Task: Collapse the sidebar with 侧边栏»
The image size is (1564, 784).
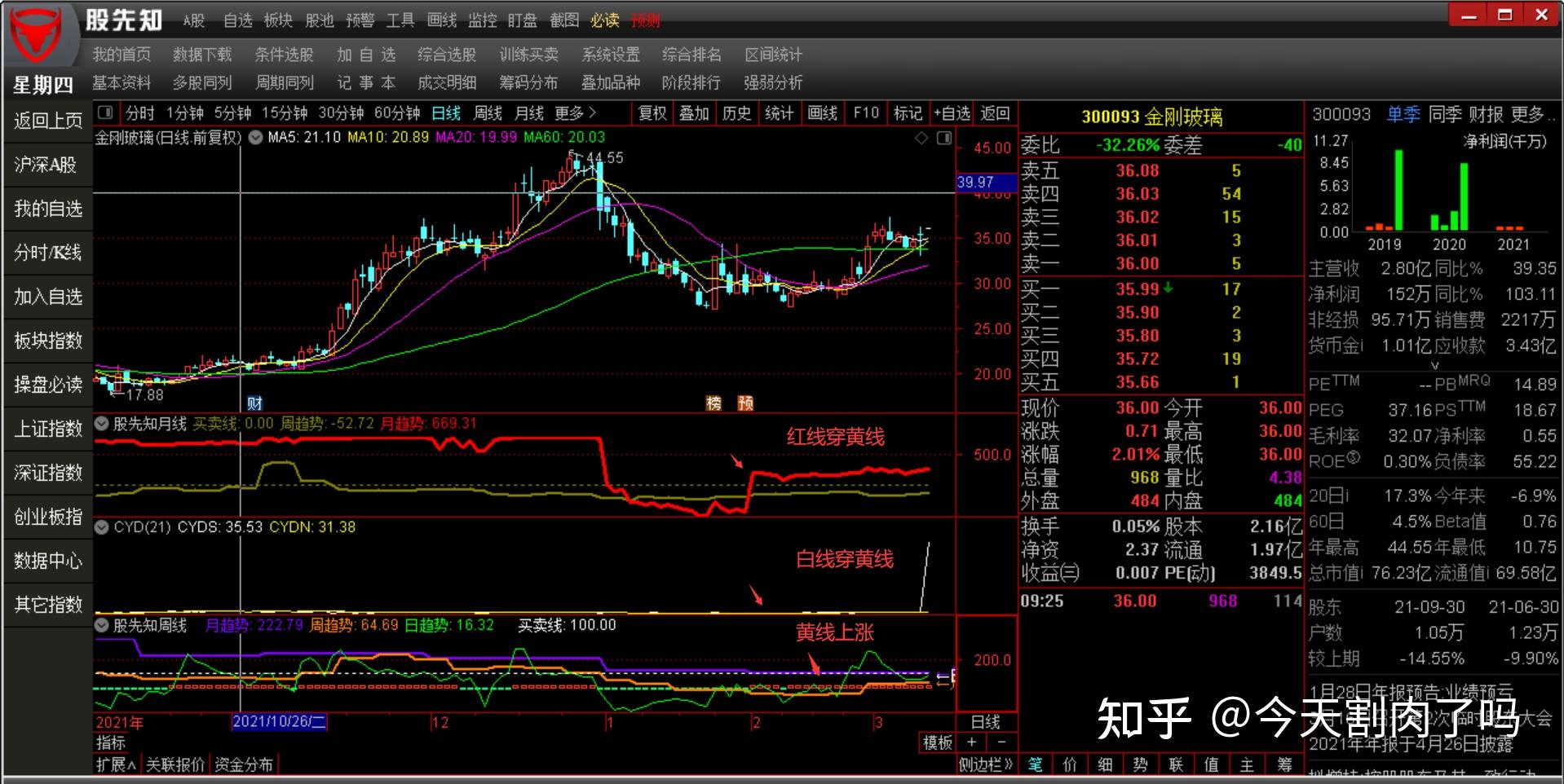Action: pyautogui.click(x=985, y=764)
